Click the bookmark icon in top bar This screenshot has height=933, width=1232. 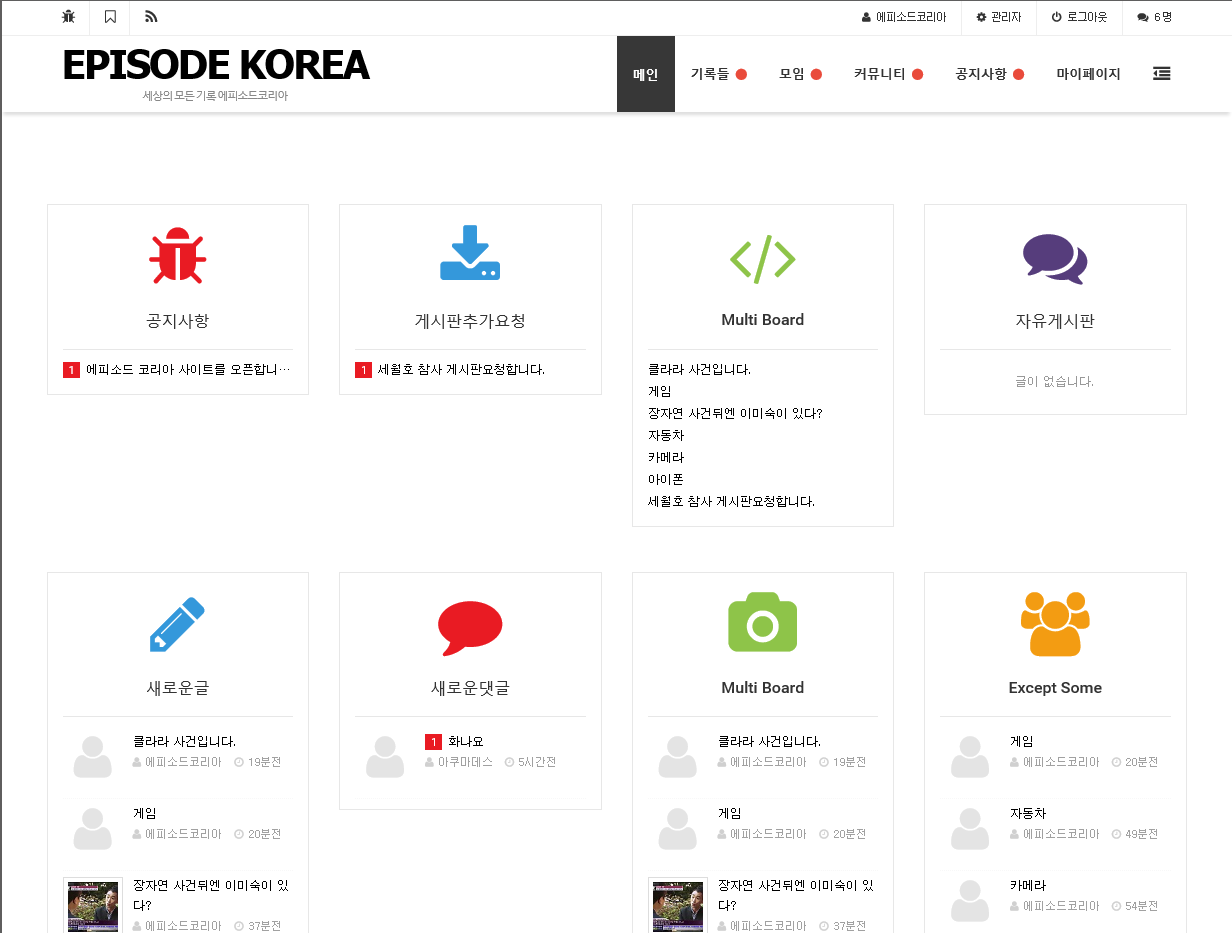point(110,17)
